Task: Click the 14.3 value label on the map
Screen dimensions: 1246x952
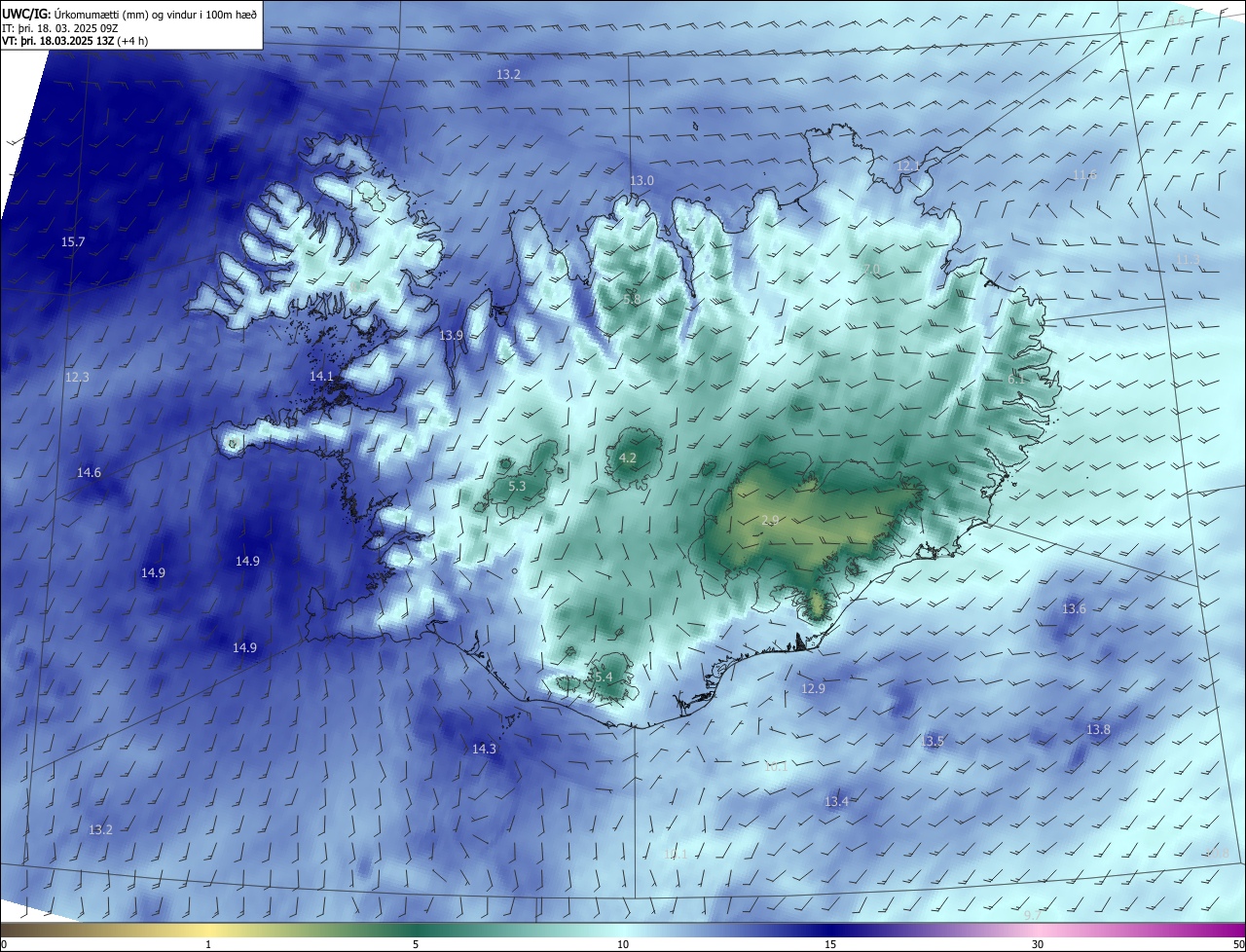Action: tap(484, 749)
